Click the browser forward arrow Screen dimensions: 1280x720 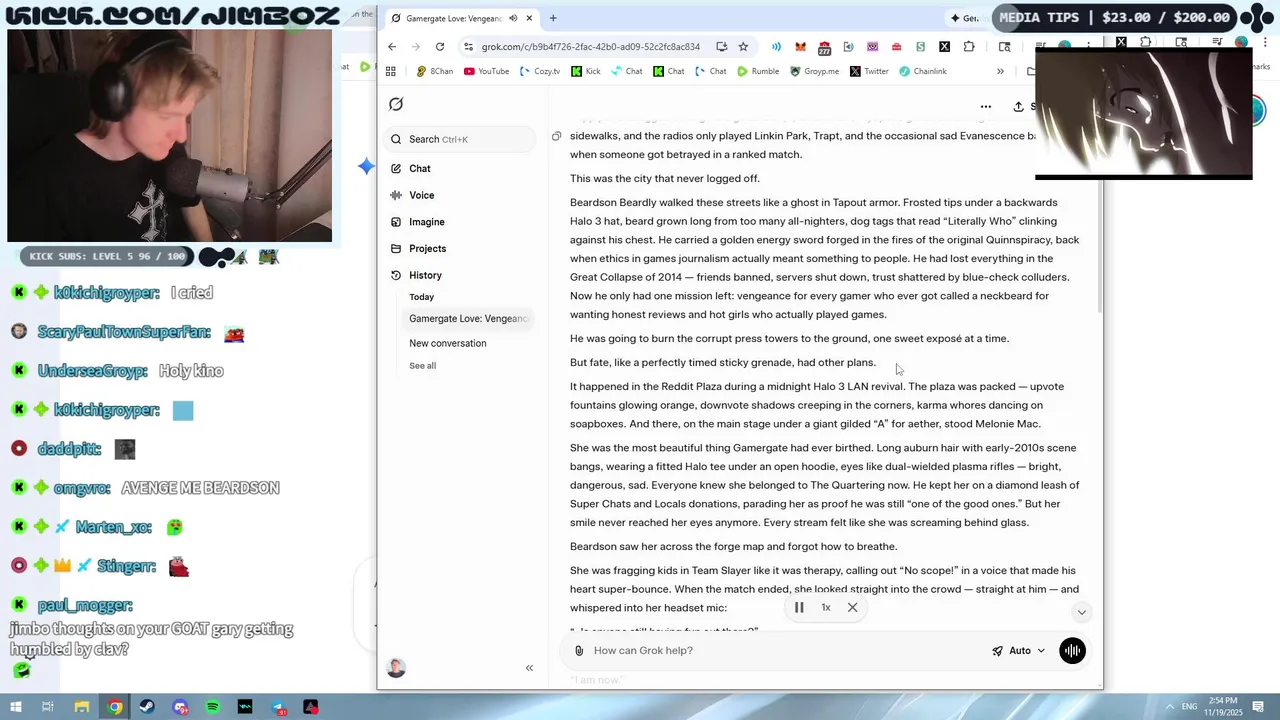pos(416,47)
